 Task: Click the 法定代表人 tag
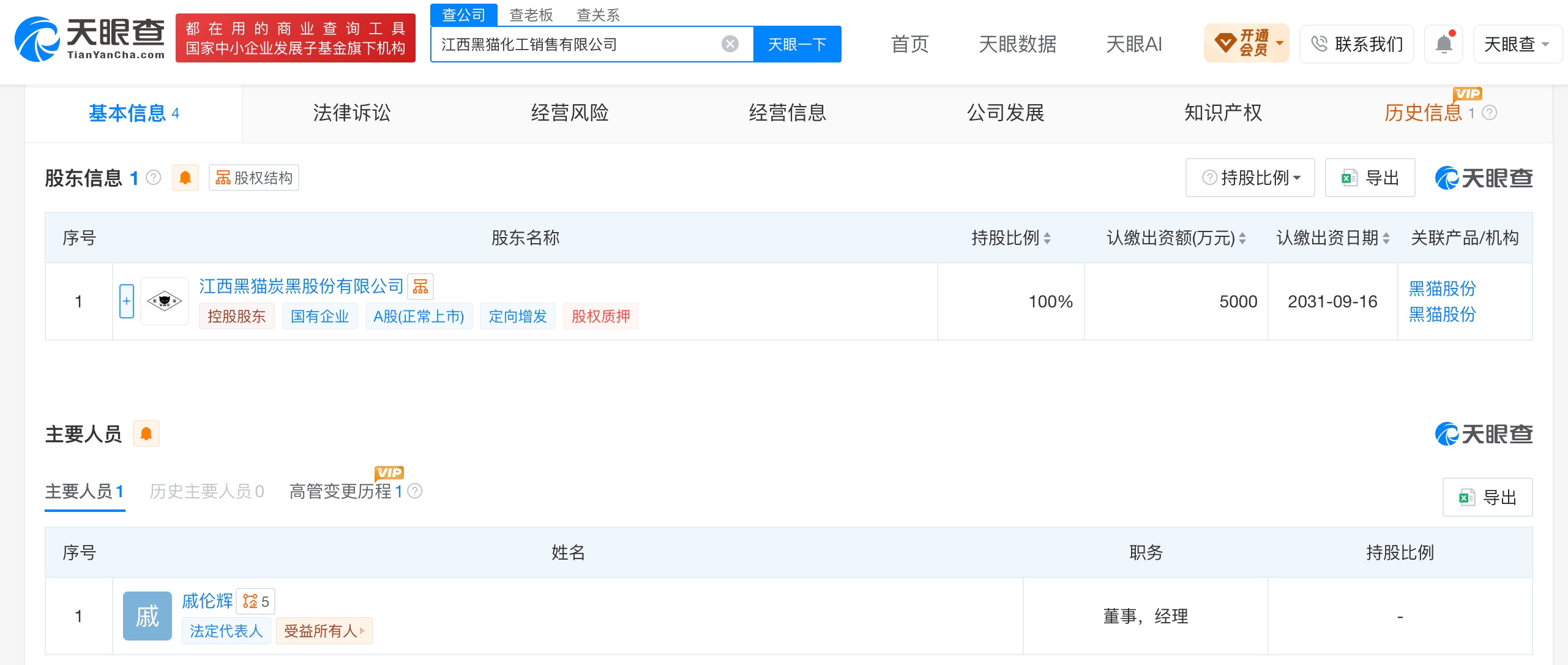click(226, 631)
